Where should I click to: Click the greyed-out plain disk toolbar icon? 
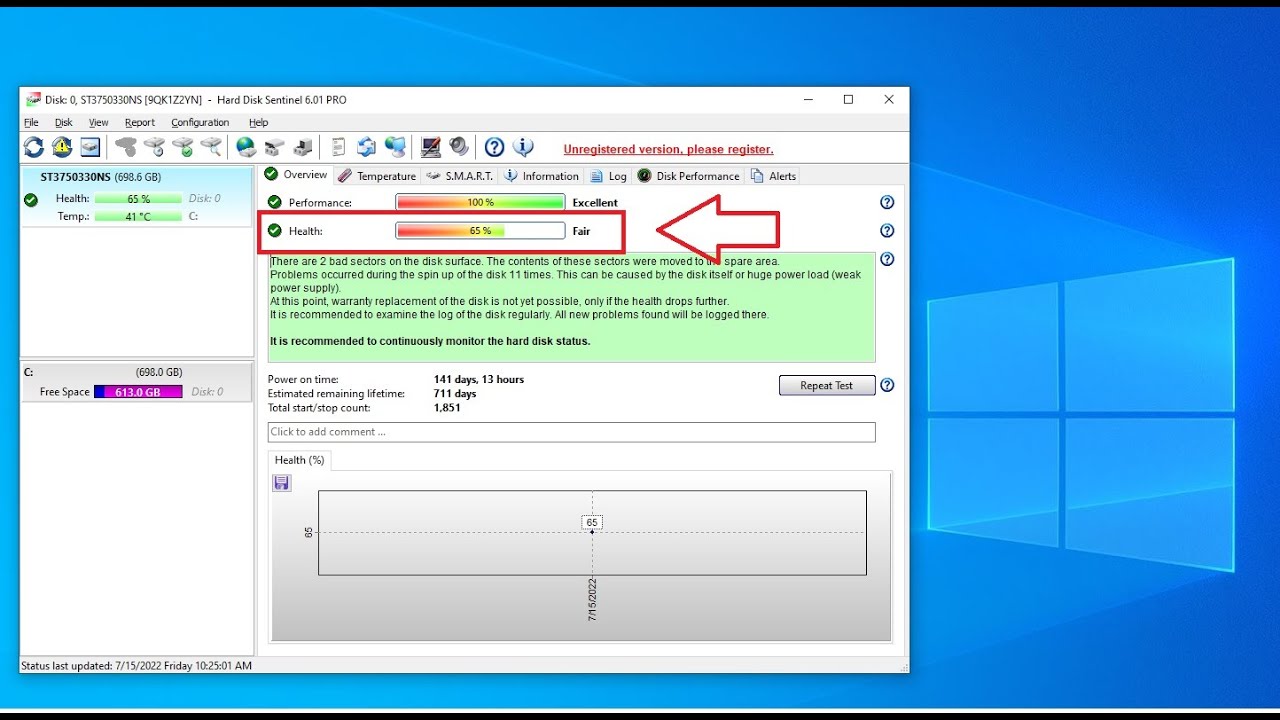126,148
